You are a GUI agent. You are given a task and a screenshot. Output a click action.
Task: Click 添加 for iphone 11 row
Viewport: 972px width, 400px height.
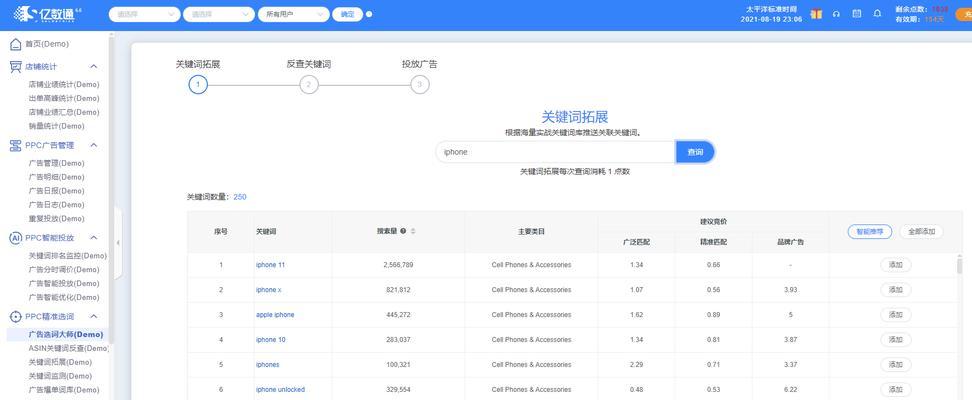click(896, 265)
